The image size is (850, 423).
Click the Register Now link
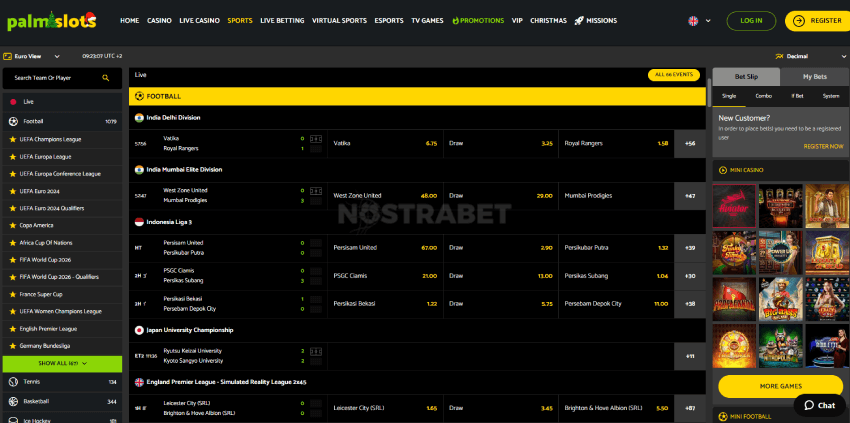823,146
